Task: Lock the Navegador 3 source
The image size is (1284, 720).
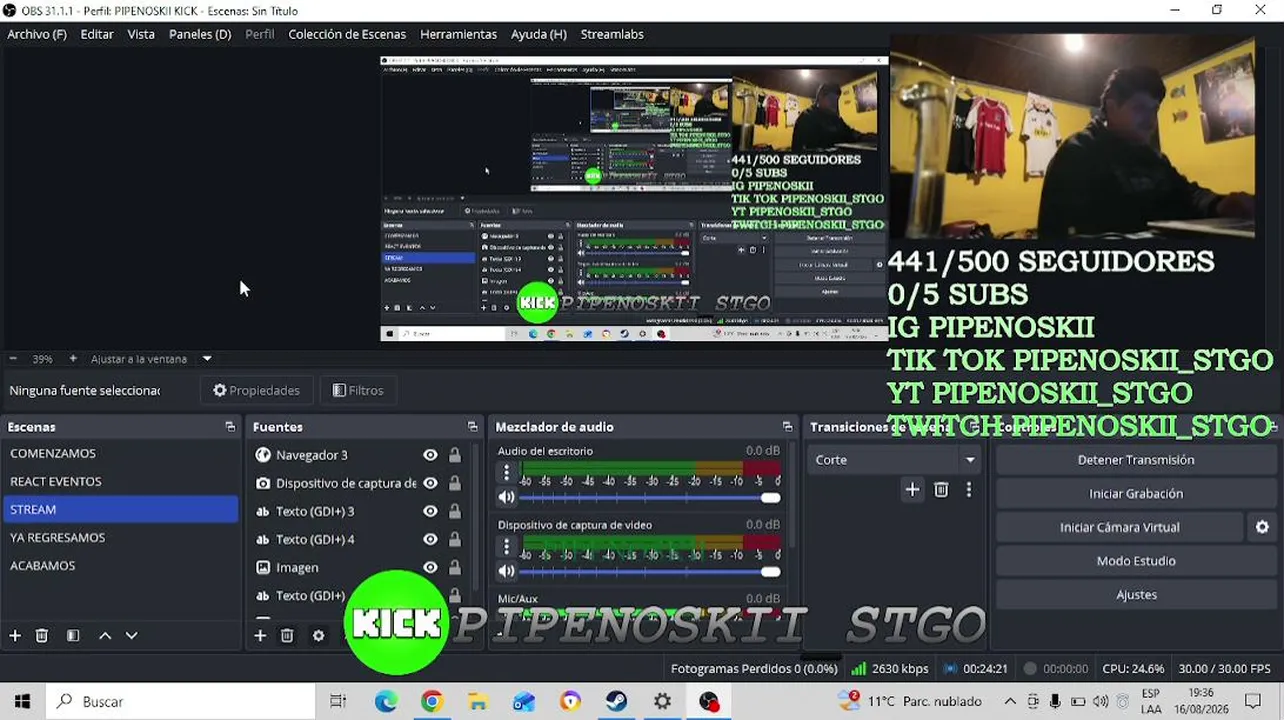Action: tap(455, 455)
